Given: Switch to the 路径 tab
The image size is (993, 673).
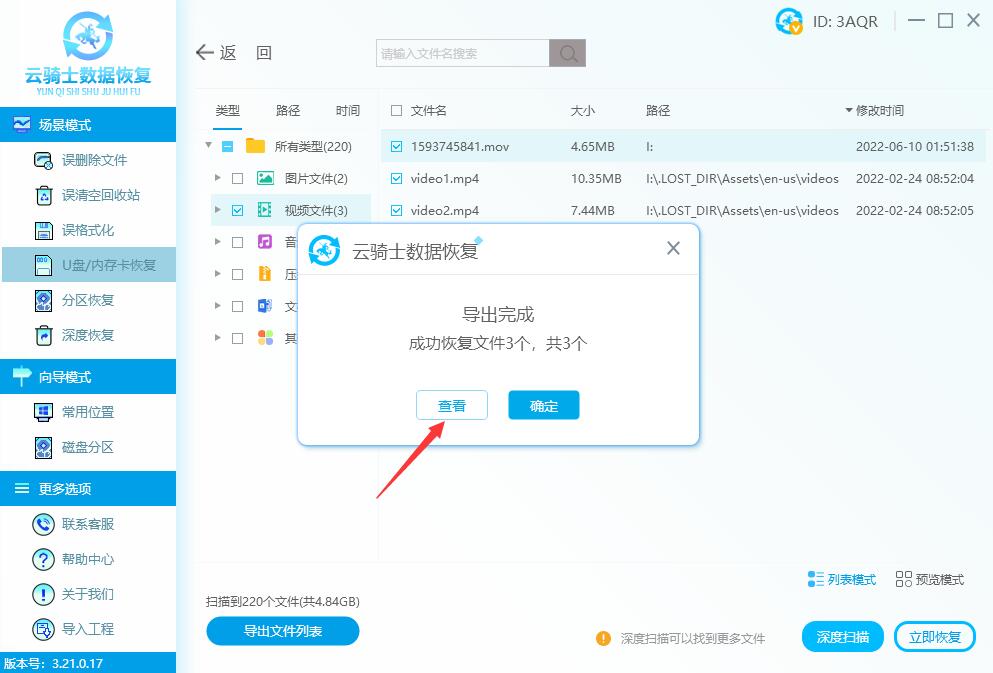Looking at the screenshot, I should click(x=287, y=111).
